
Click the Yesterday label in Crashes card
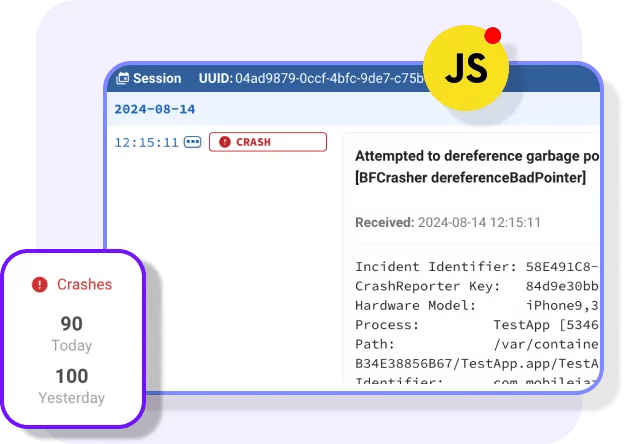point(72,398)
